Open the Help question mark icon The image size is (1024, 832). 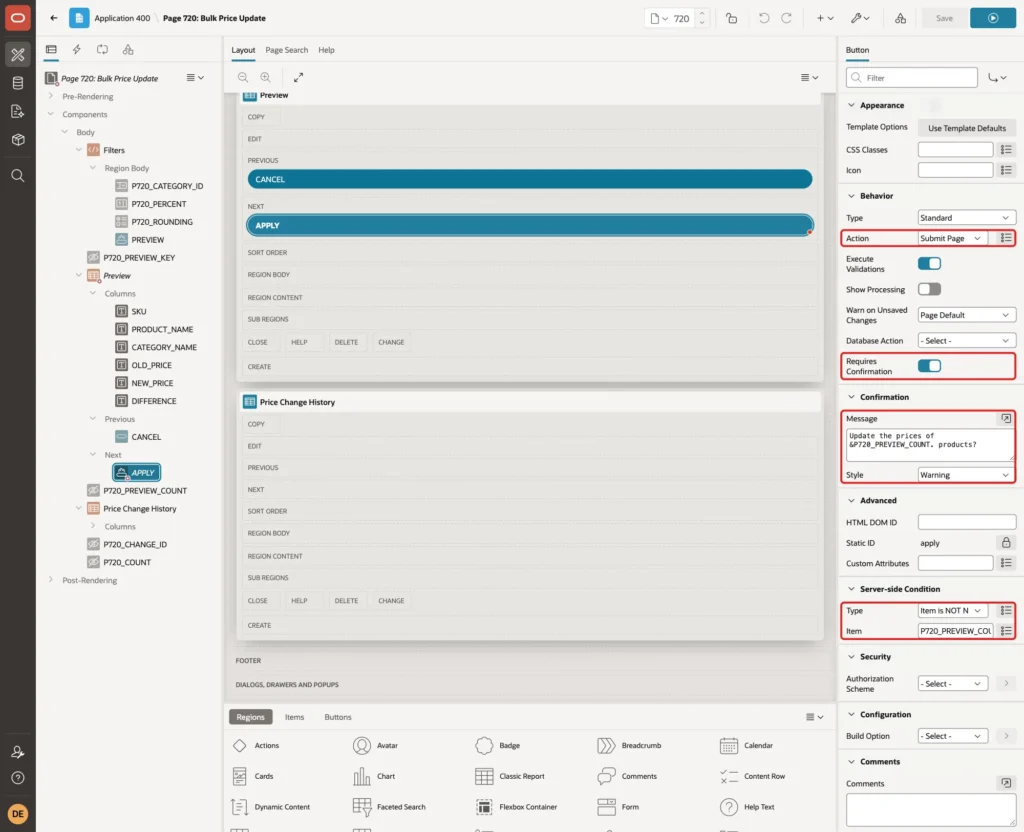tap(18, 778)
